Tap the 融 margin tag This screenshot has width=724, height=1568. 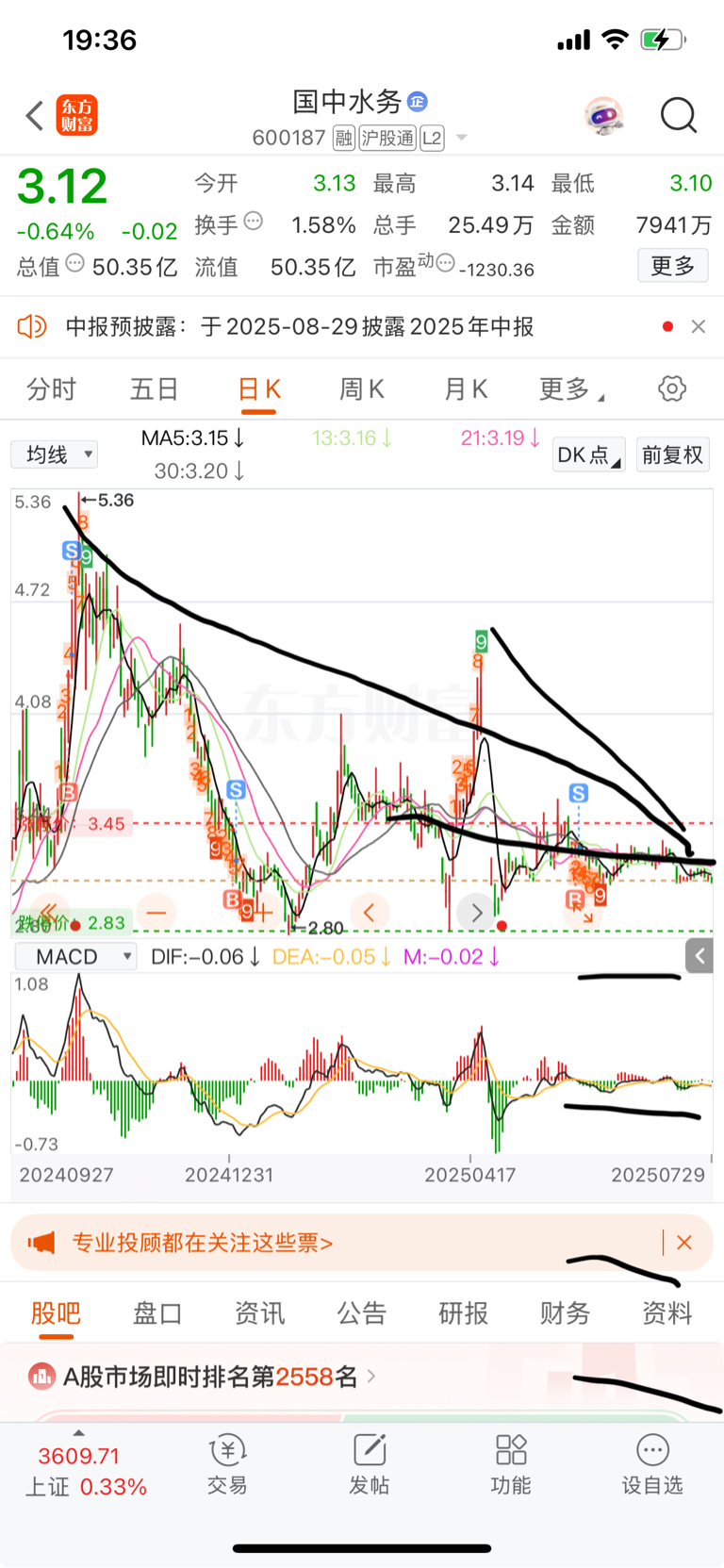point(344,139)
